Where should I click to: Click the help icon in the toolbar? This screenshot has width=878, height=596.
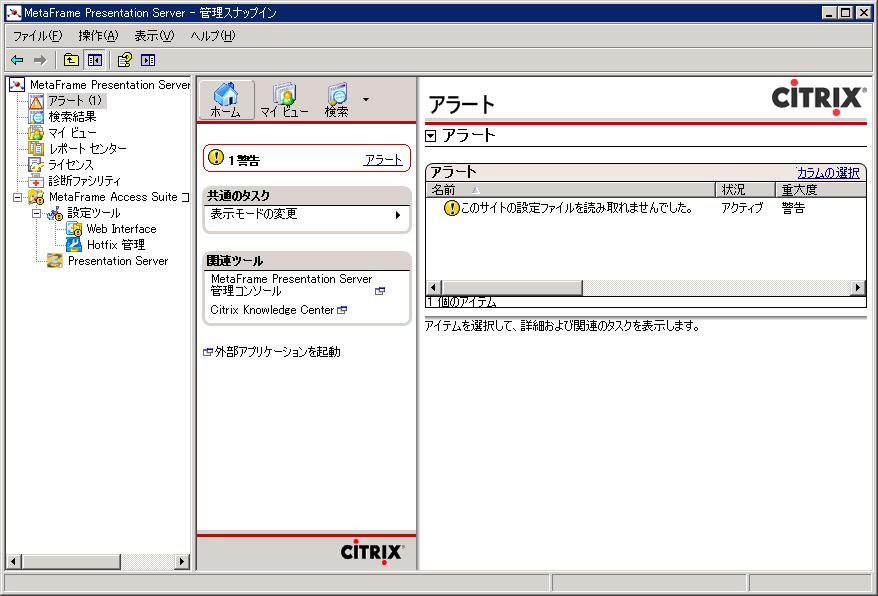click(x=125, y=60)
